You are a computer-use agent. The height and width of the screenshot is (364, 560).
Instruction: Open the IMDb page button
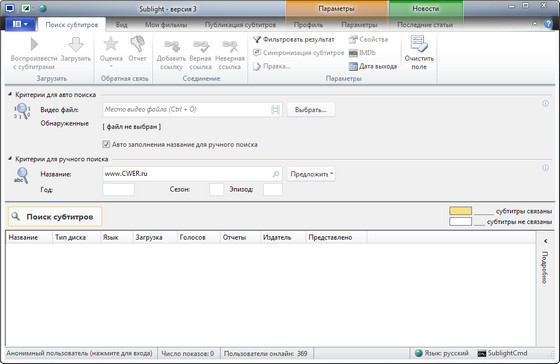click(362, 53)
